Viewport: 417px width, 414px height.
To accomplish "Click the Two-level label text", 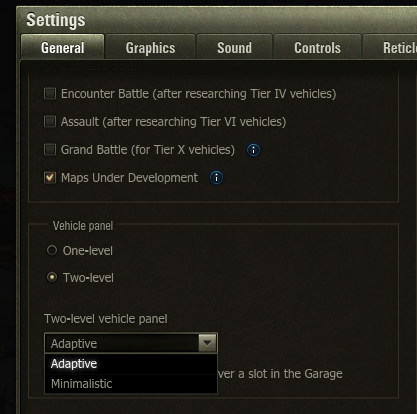I will tap(88, 278).
